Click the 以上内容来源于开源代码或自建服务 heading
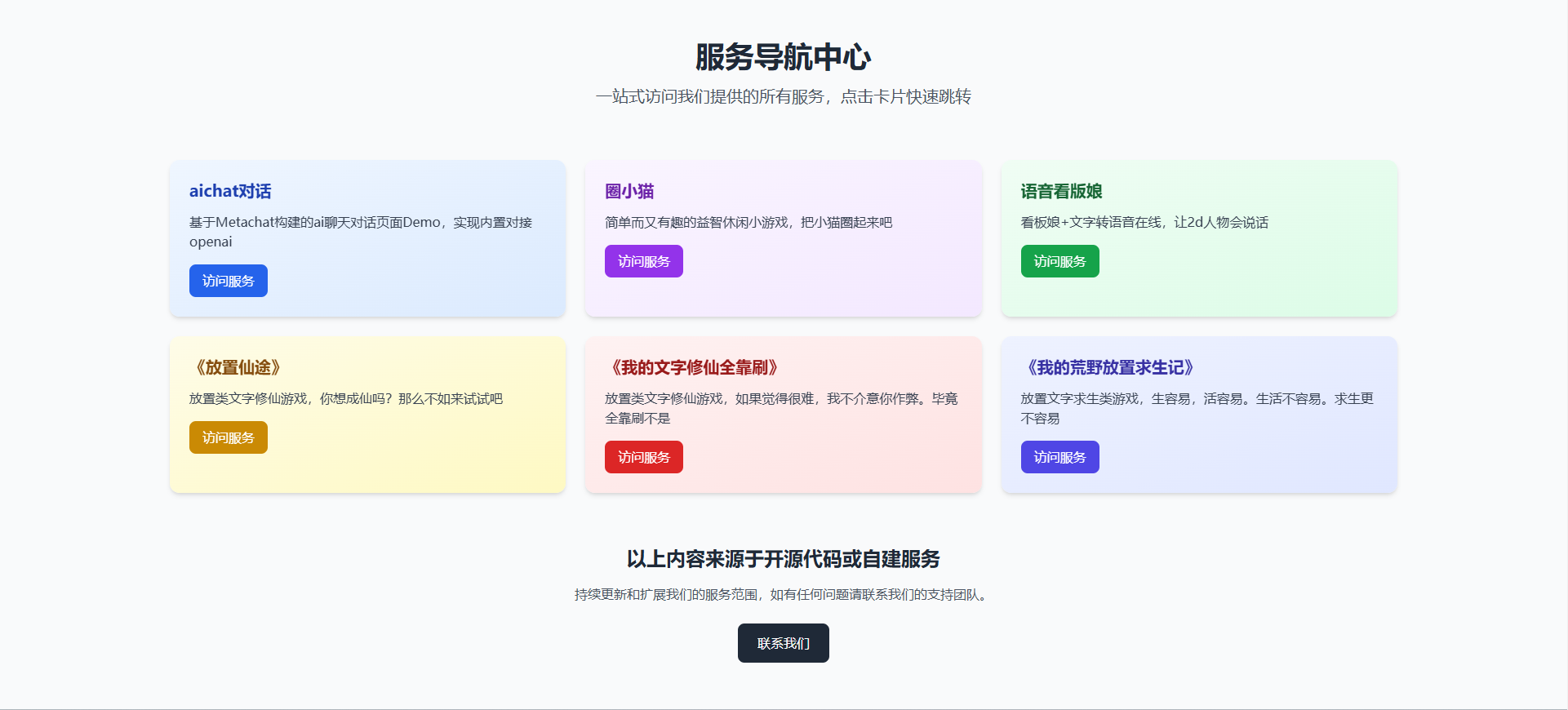The height and width of the screenshot is (710, 1568). pyautogui.click(x=783, y=559)
